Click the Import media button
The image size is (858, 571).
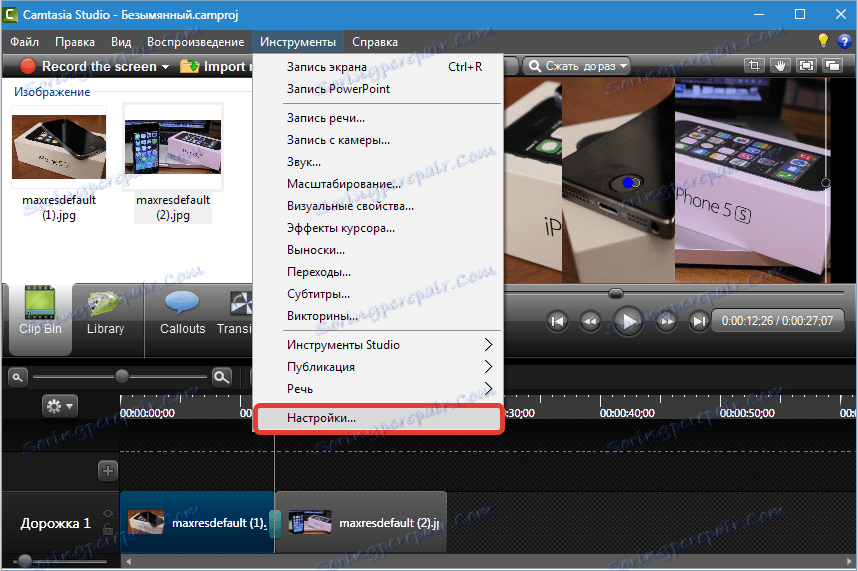[x=216, y=66]
